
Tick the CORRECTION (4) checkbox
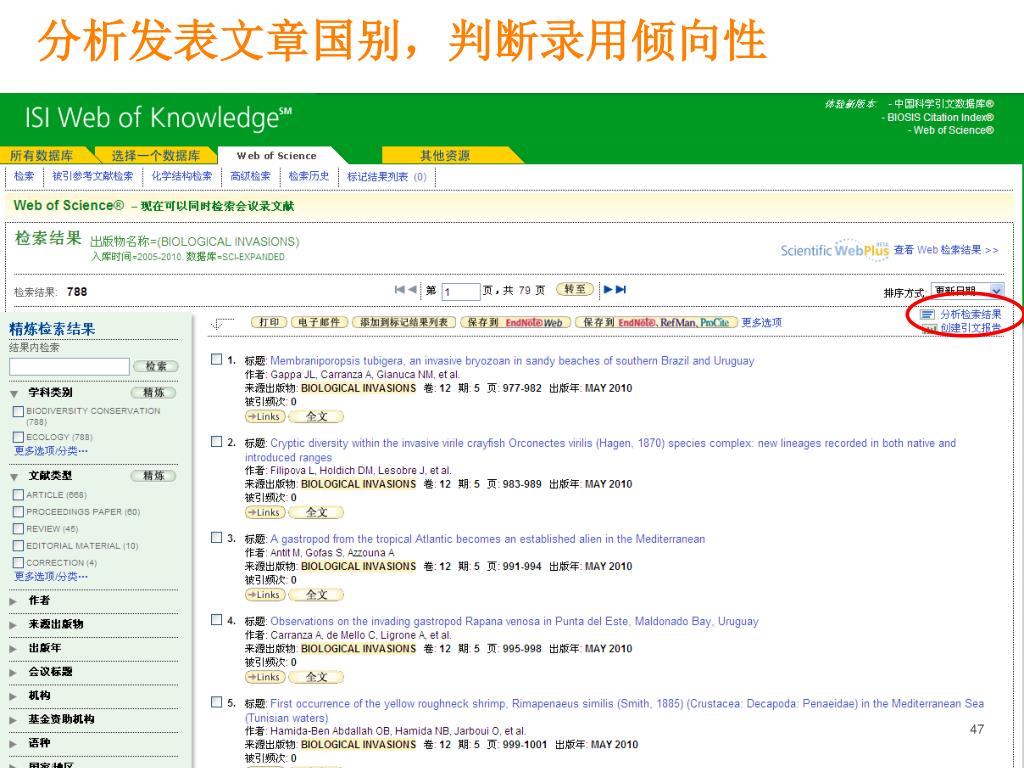tap(18, 563)
